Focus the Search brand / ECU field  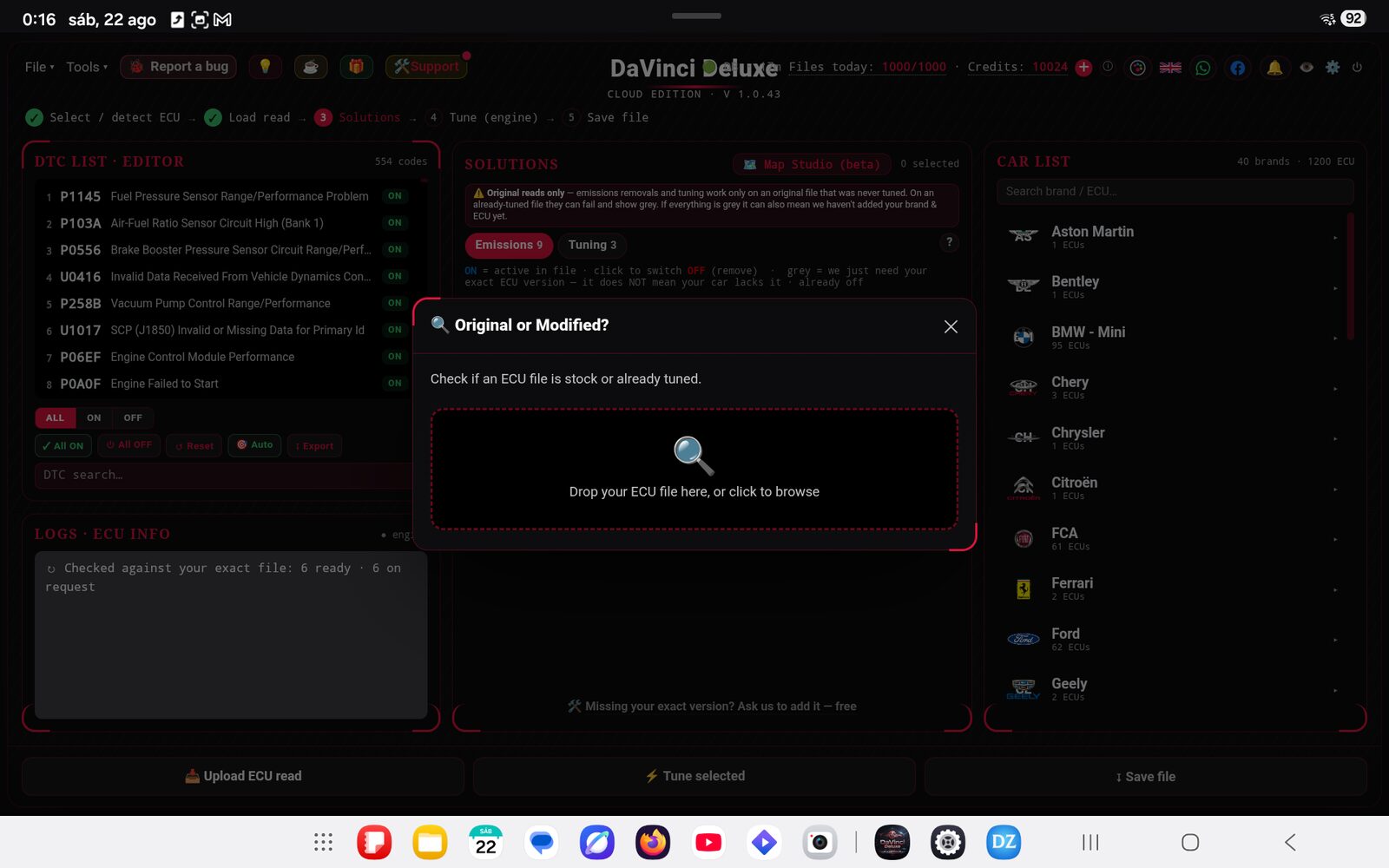click(1175, 191)
